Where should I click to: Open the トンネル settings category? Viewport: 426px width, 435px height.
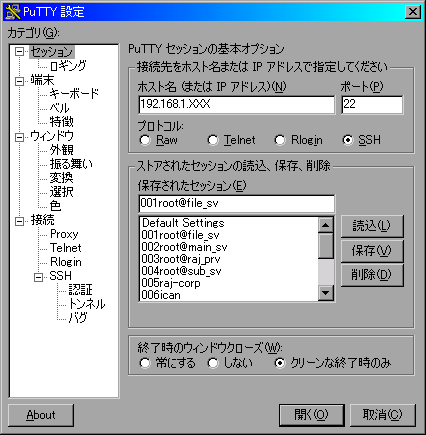coord(87,304)
